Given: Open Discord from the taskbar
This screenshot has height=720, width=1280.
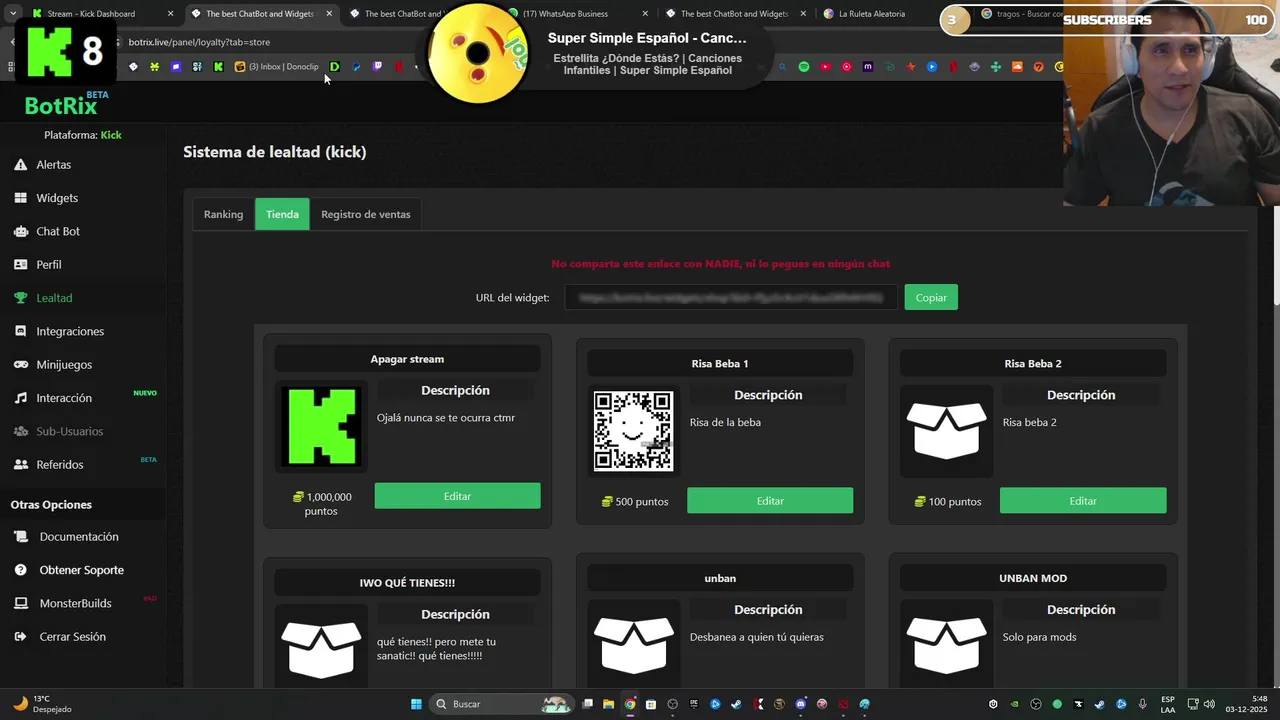Looking at the screenshot, I should click(x=800, y=704).
